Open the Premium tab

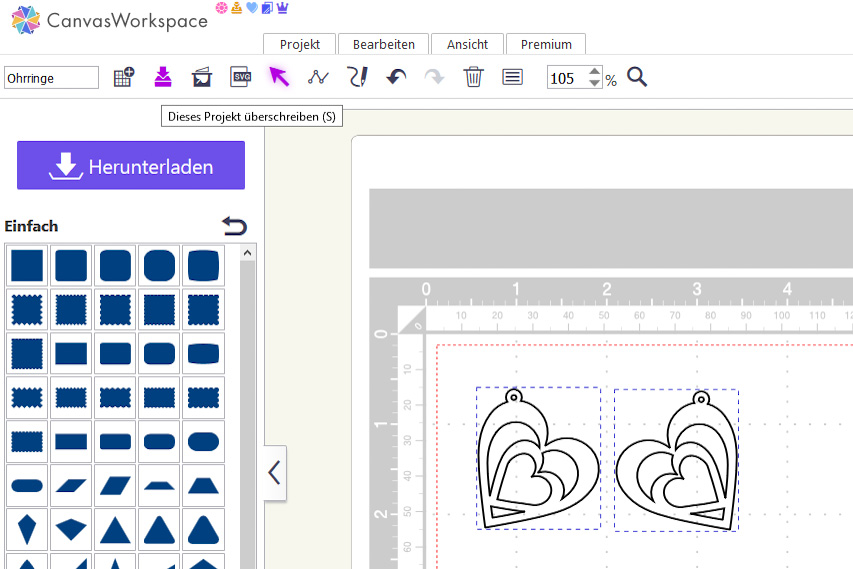pyautogui.click(x=546, y=44)
